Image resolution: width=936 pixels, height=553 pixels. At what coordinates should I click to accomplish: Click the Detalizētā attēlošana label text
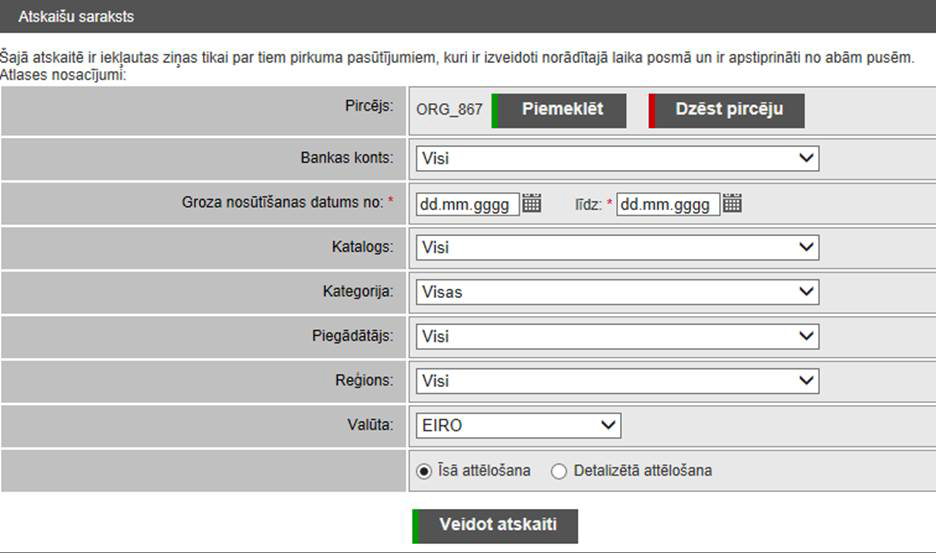tap(643, 471)
